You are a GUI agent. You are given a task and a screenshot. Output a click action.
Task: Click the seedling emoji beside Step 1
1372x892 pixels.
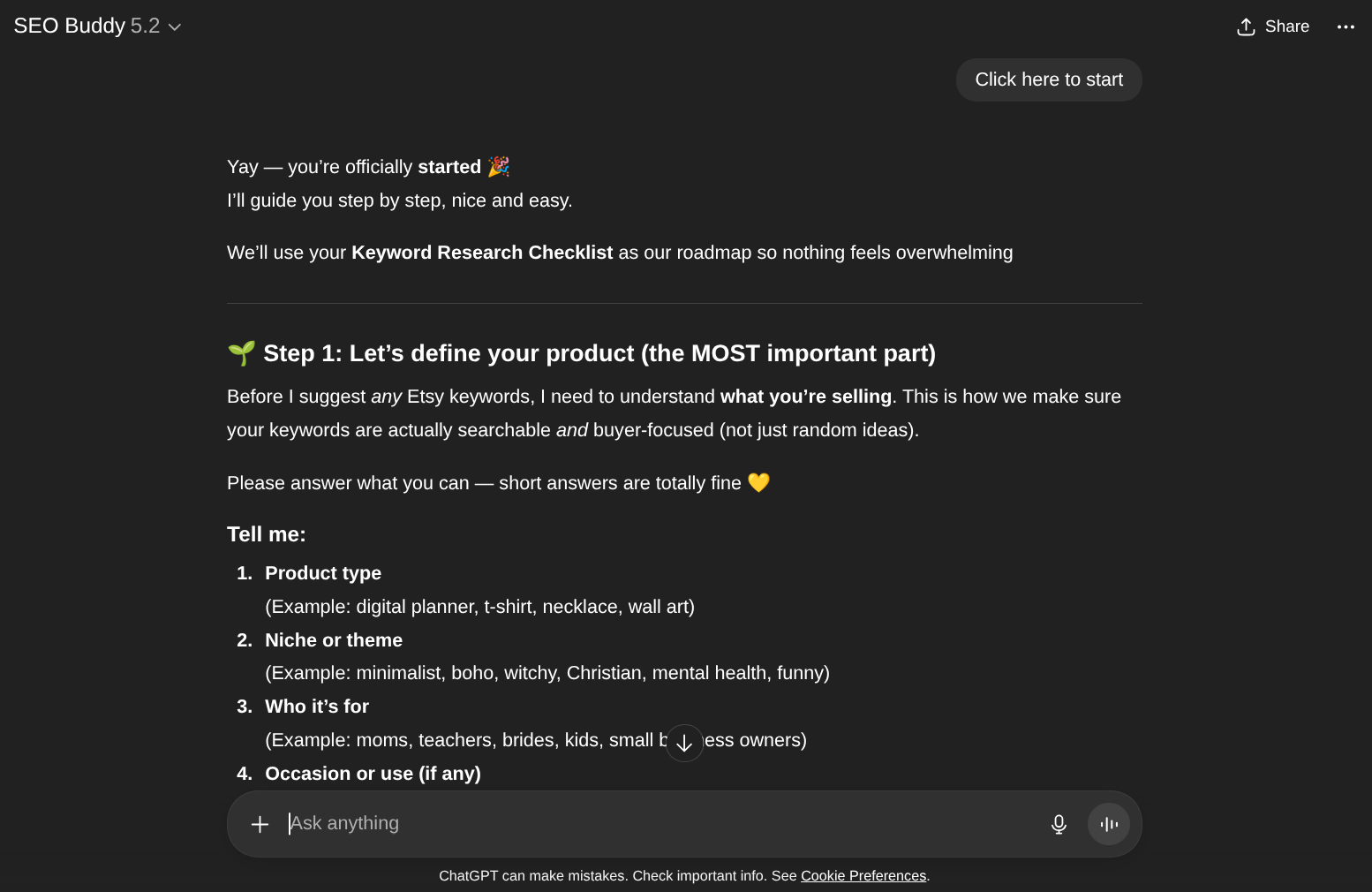pos(241,353)
